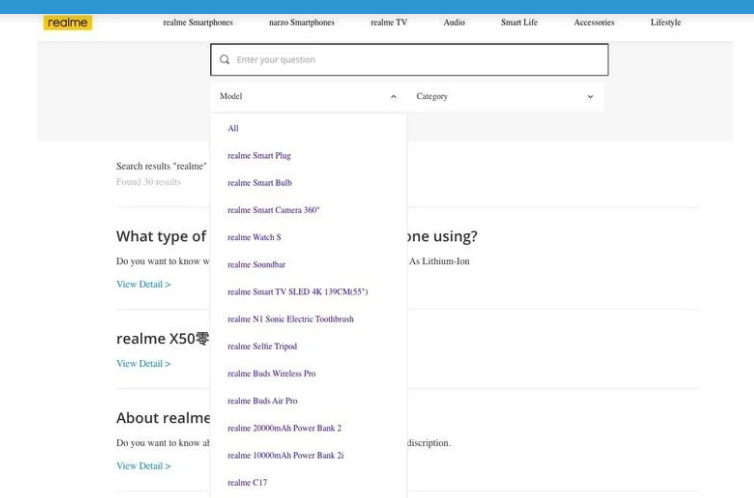Select realme Soundbar model
Screen dimensions: 754x498
click(256, 264)
